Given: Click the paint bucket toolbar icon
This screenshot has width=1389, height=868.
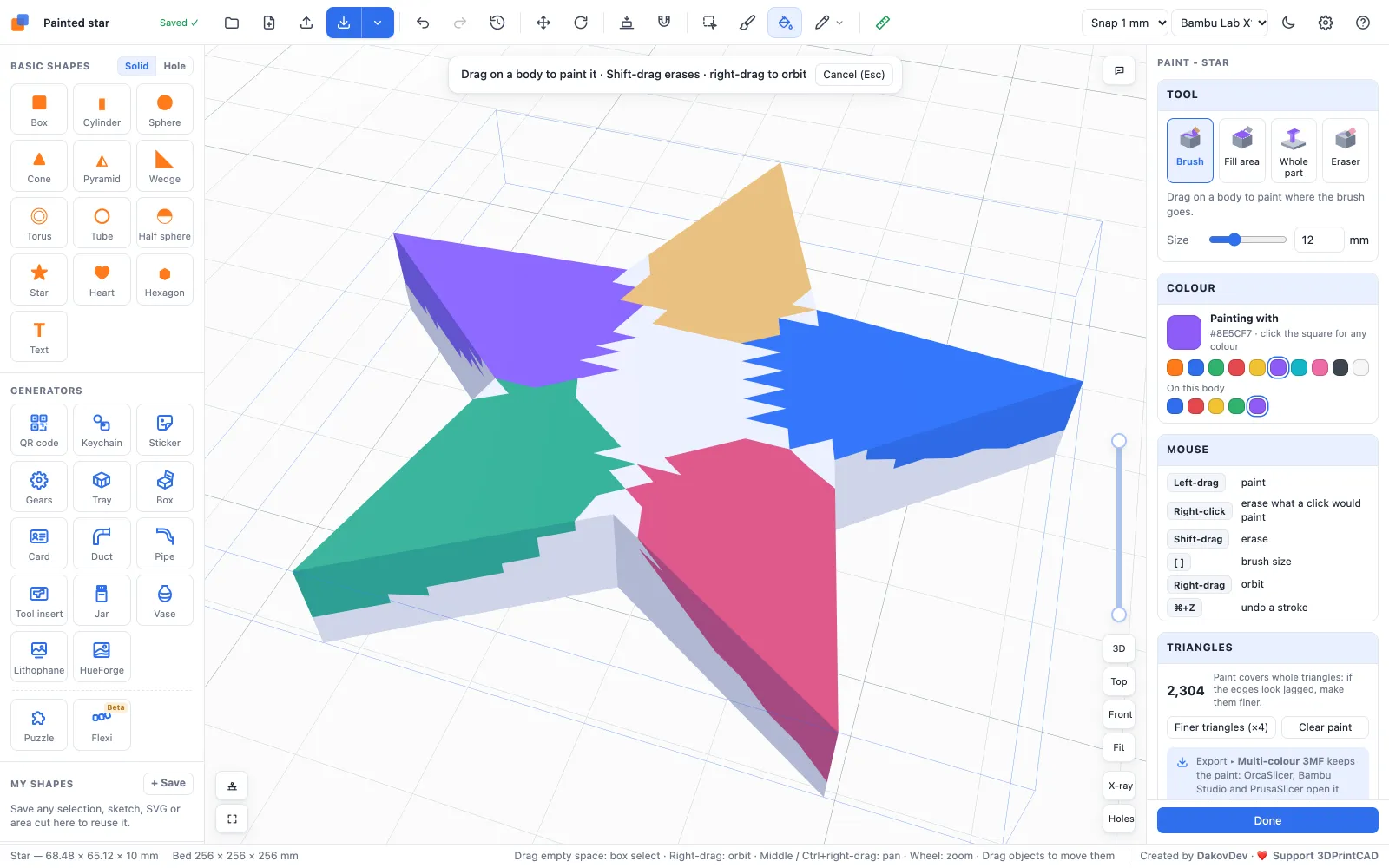Looking at the screenshot, I should tap(785, 23).
